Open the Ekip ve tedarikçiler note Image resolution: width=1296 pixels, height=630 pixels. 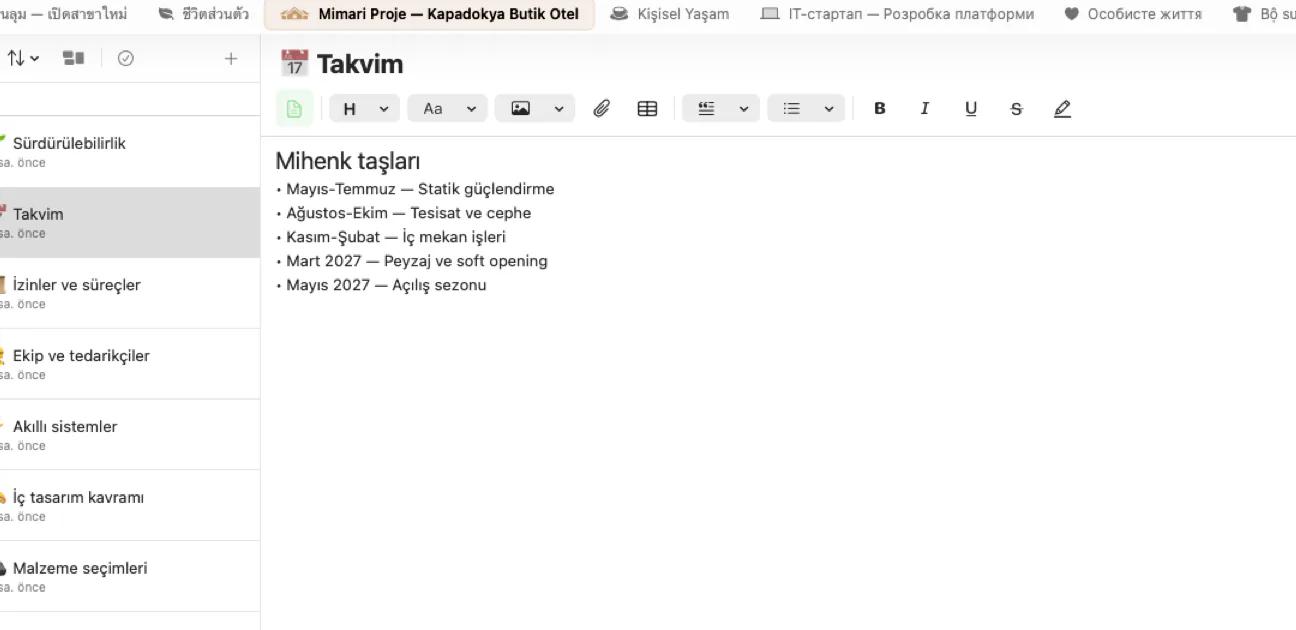pos(130,365)
